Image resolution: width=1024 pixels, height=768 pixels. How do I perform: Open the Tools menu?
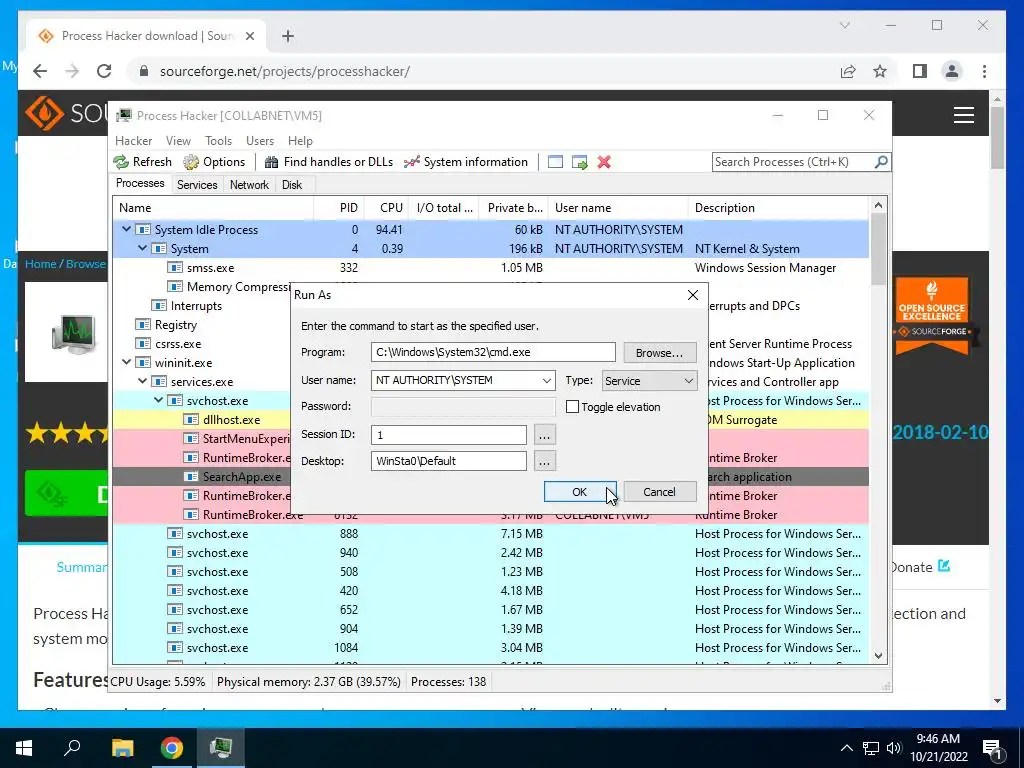(218, 140)
